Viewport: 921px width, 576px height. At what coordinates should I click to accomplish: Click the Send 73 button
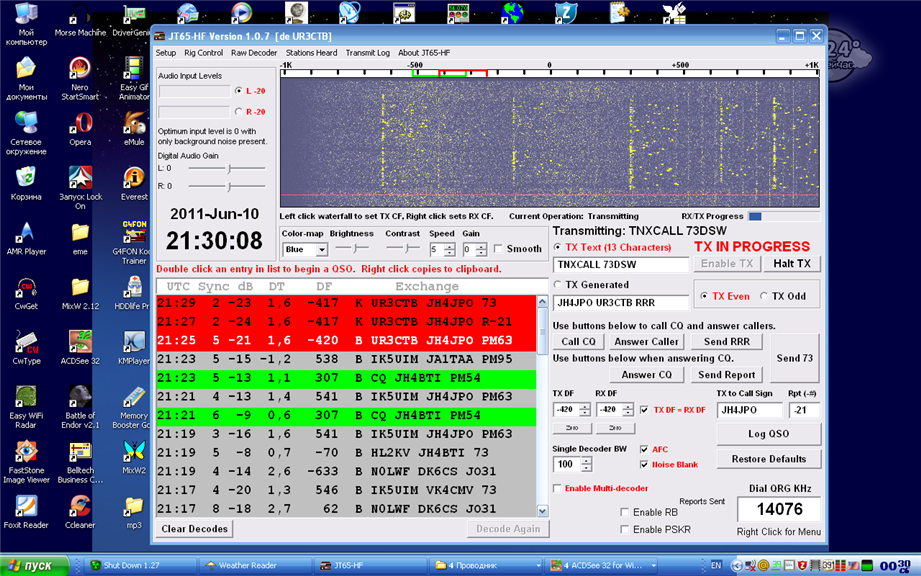coord(795,358)
